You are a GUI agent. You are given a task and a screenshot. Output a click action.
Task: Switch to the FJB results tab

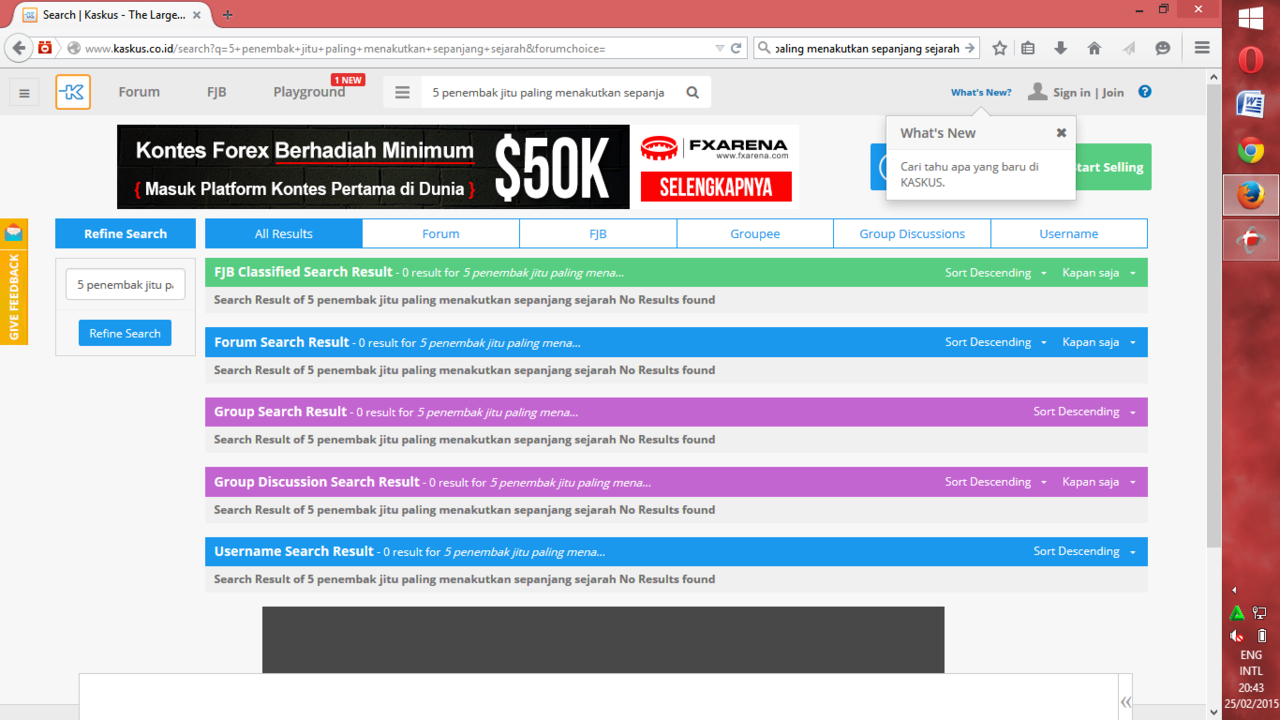[x=598, y=233]
